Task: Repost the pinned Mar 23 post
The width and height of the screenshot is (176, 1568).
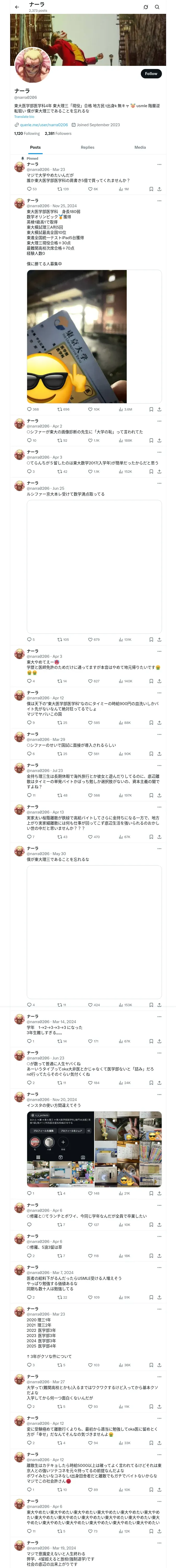Action: pos(59,189)
